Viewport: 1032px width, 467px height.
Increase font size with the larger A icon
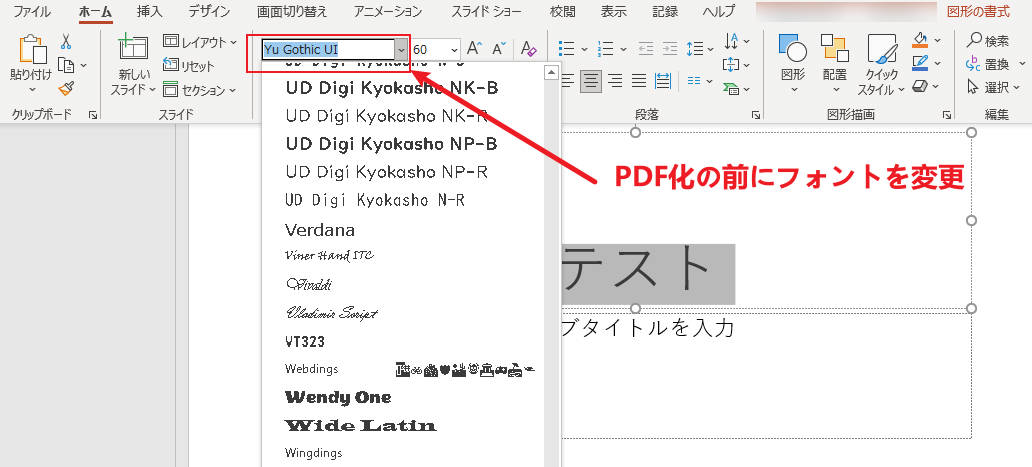click(x=474, y=49)
